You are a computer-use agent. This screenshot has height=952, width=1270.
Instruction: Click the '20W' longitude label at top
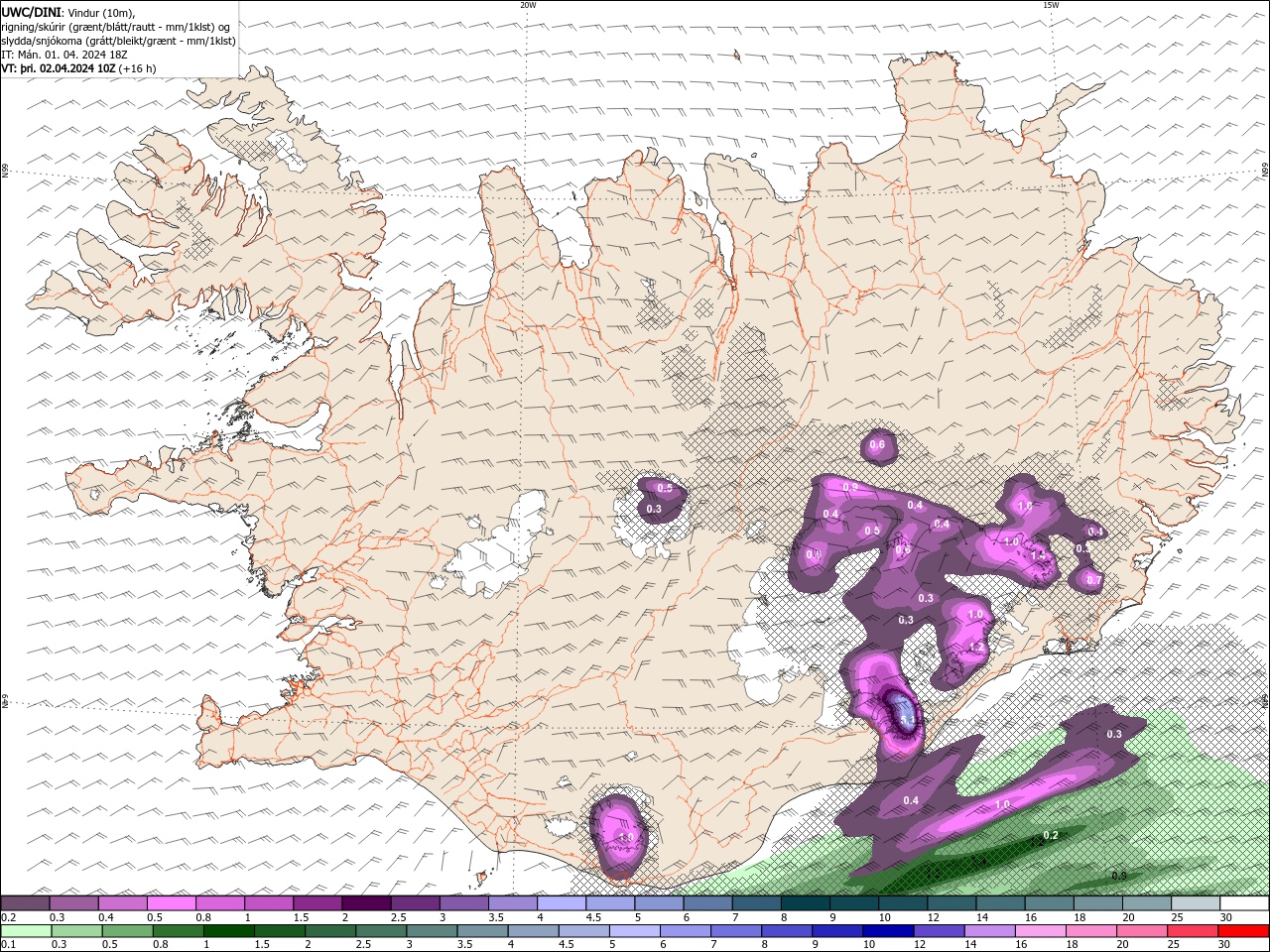point(528,5)
